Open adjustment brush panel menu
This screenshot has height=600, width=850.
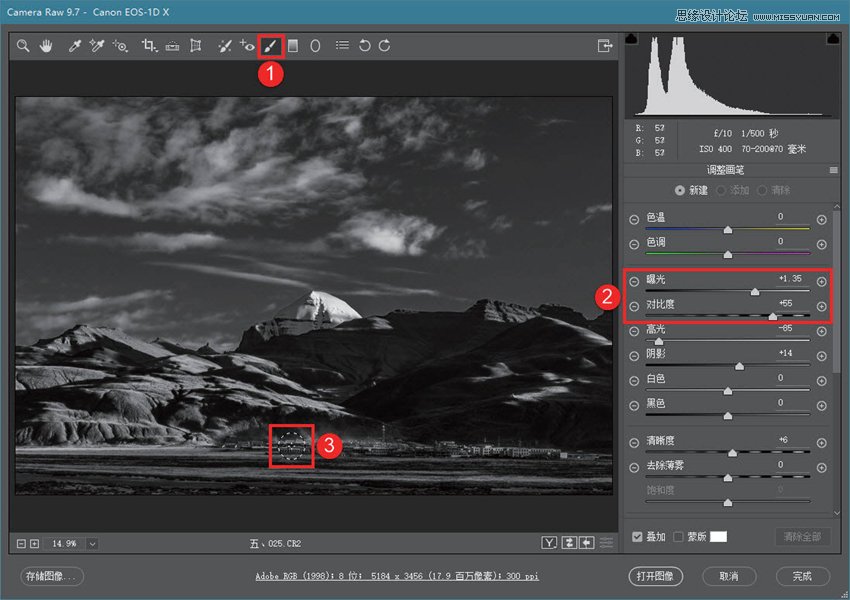click(x=834, y=170)
